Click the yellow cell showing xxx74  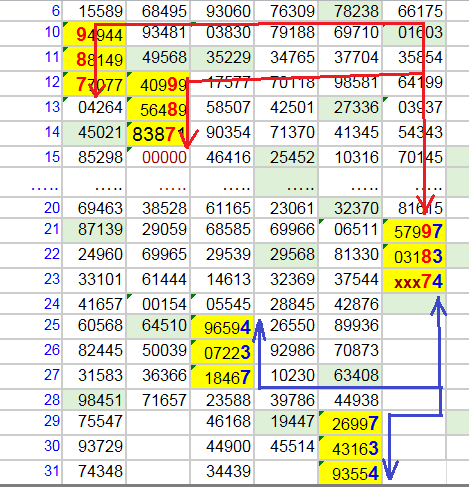tap(414, 281)
